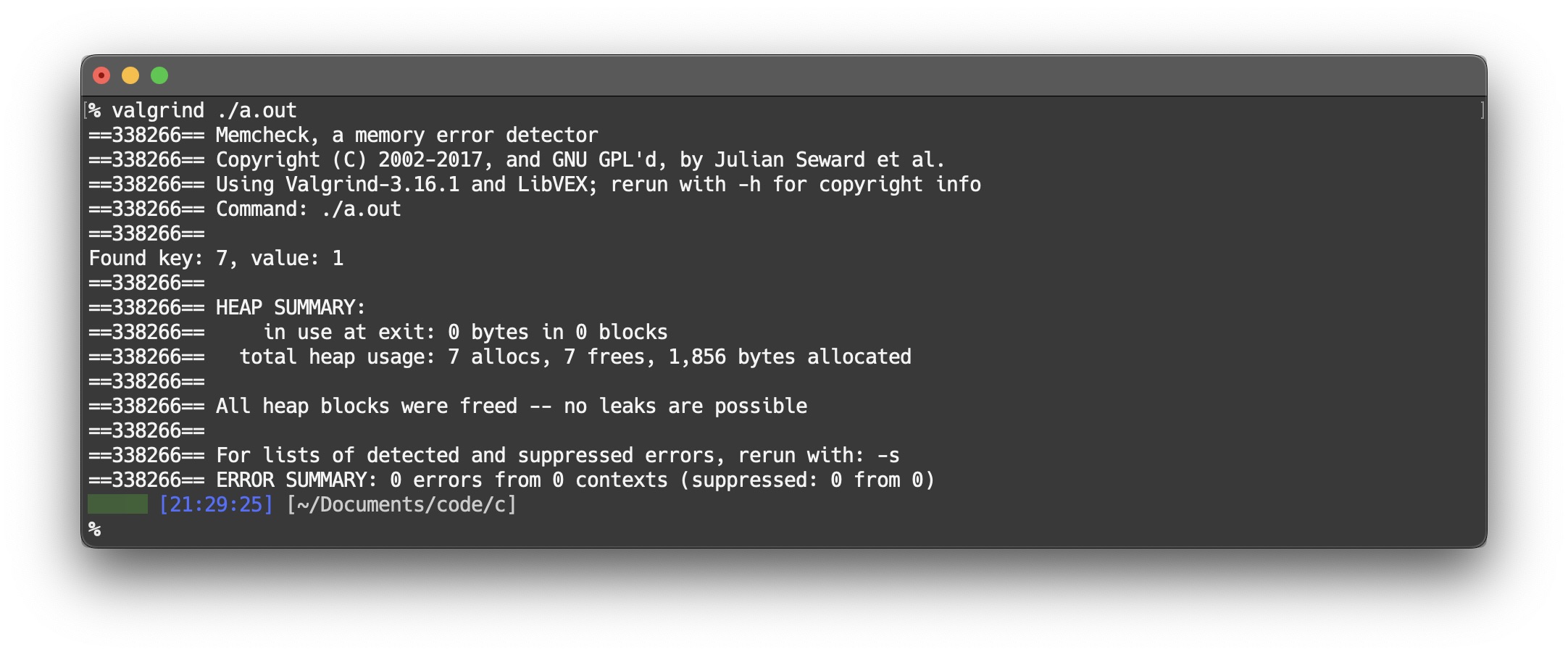Click the 'Valgrind-3.16.1' version text

click(372, 184)
